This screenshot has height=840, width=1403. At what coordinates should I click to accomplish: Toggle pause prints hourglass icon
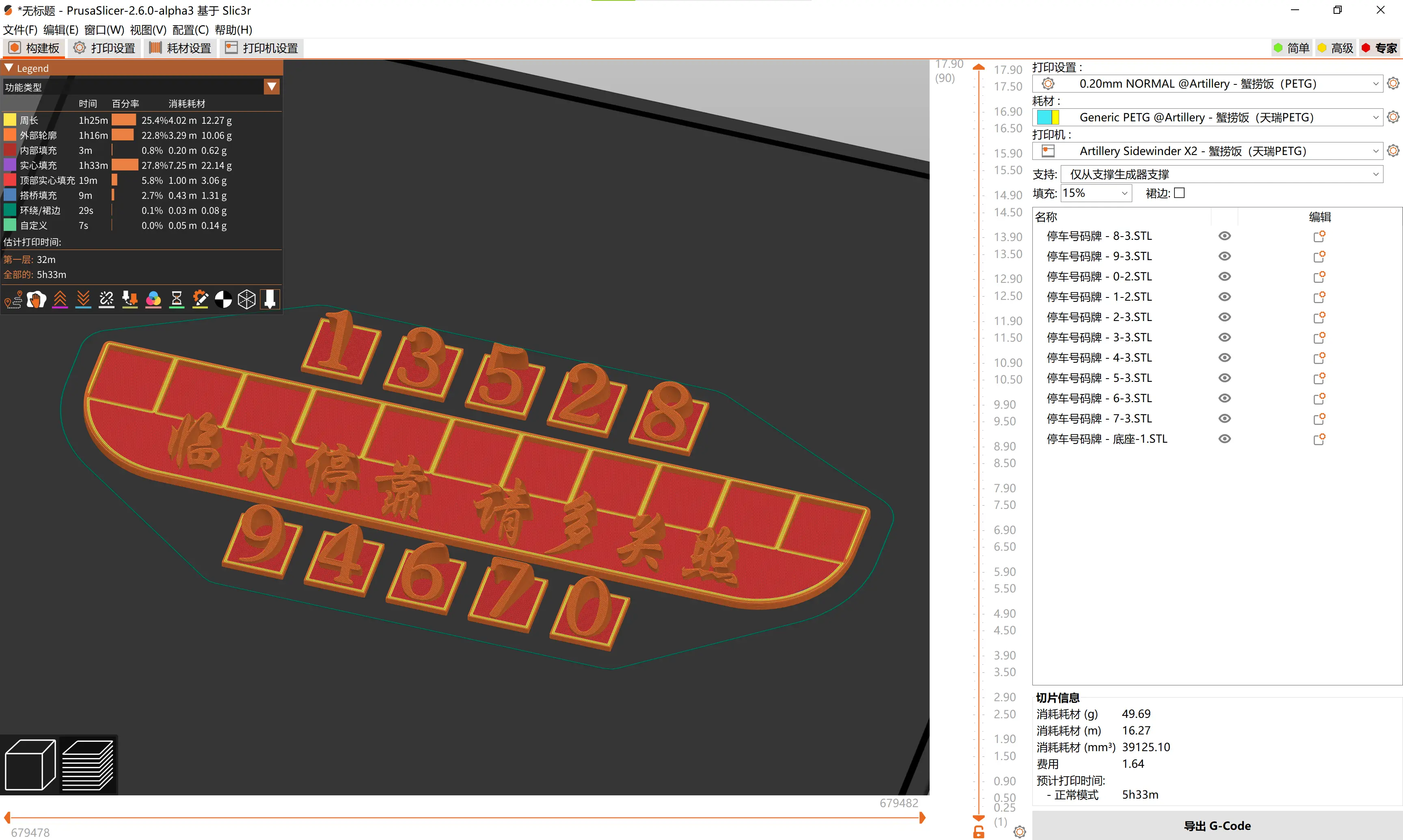click(177, 299)
